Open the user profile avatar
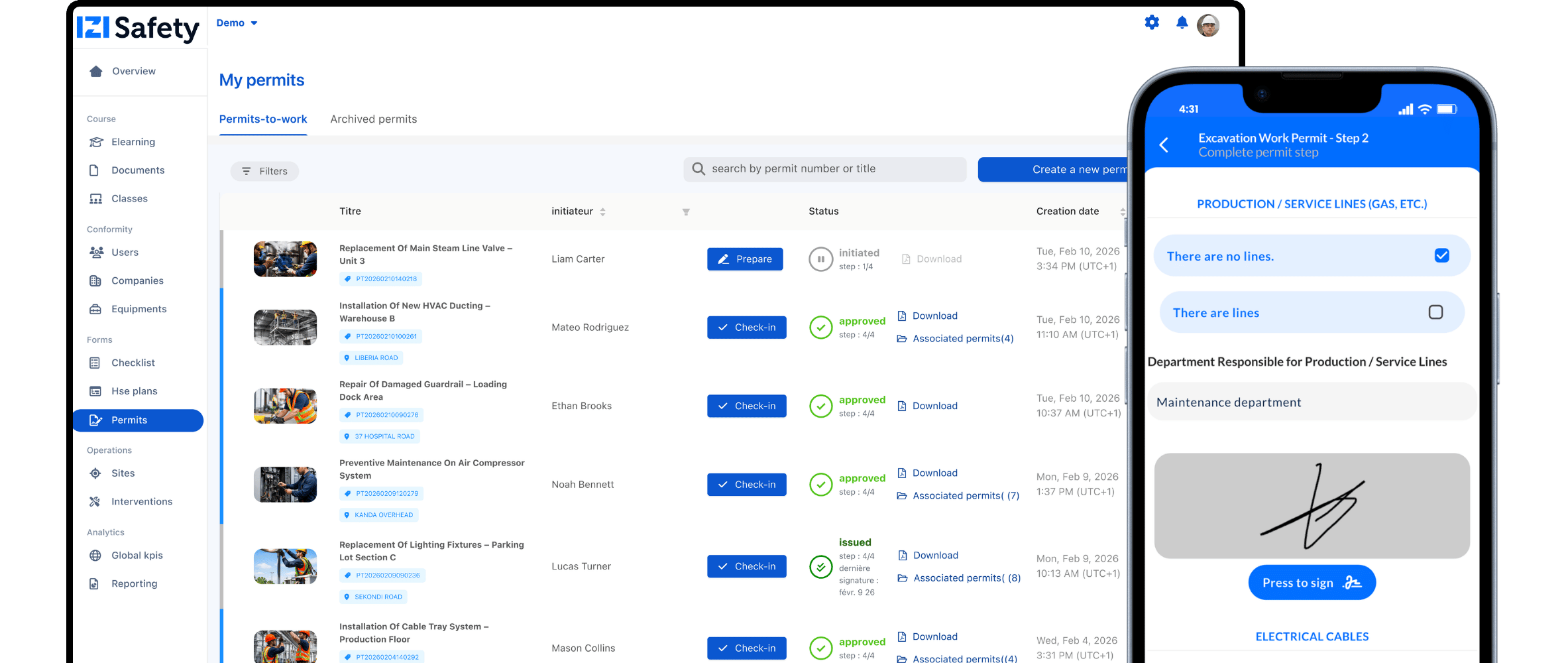The image size is (1568, 663). (x=1208, y=26)
